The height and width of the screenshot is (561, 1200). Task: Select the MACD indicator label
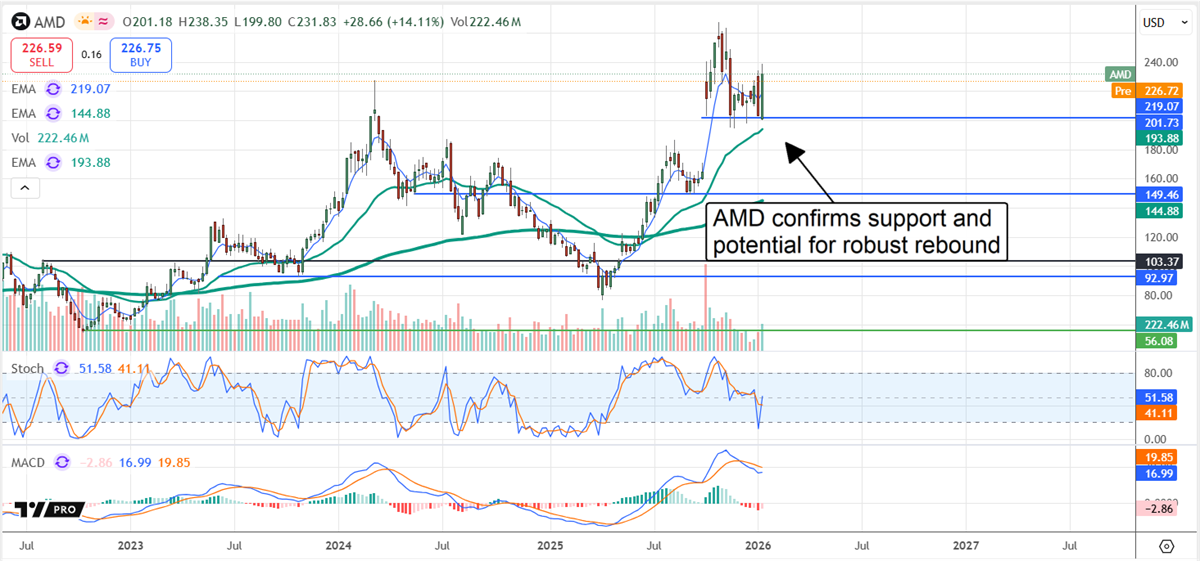pyautogui.click(x=27, y=463)
